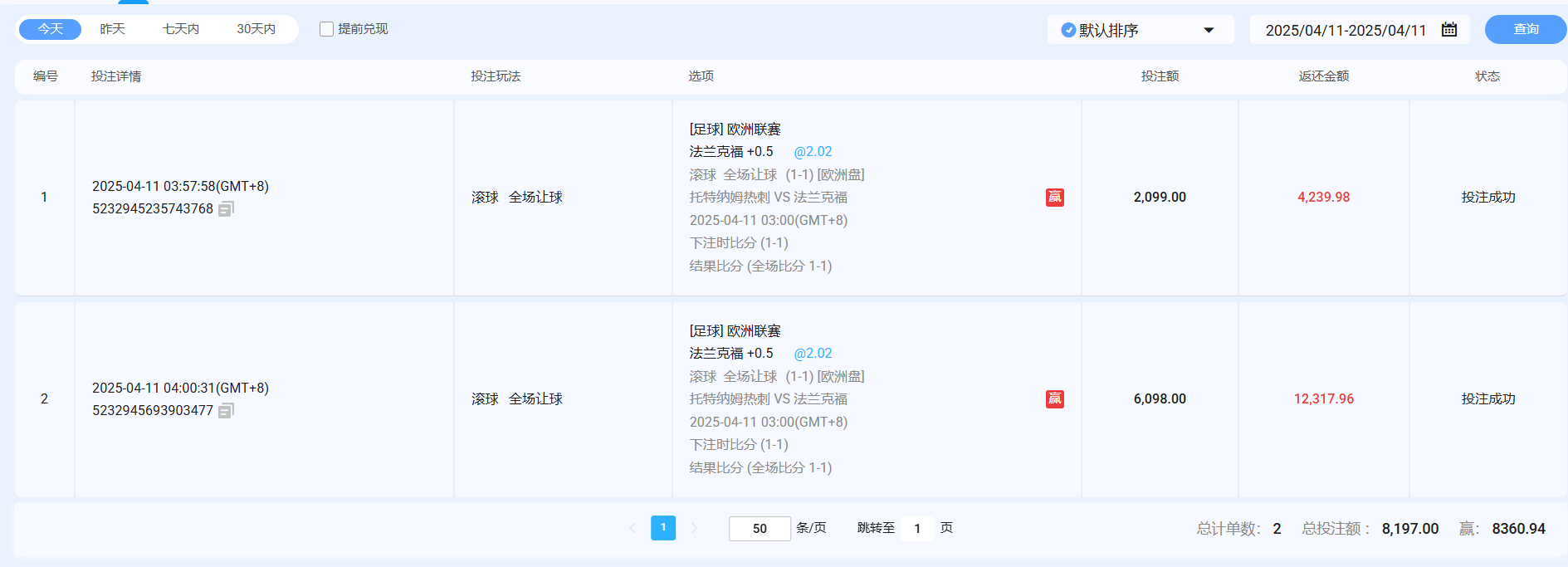Open the calendar date picker icon
The image size is (1568, 567).
coord(1449,30)
